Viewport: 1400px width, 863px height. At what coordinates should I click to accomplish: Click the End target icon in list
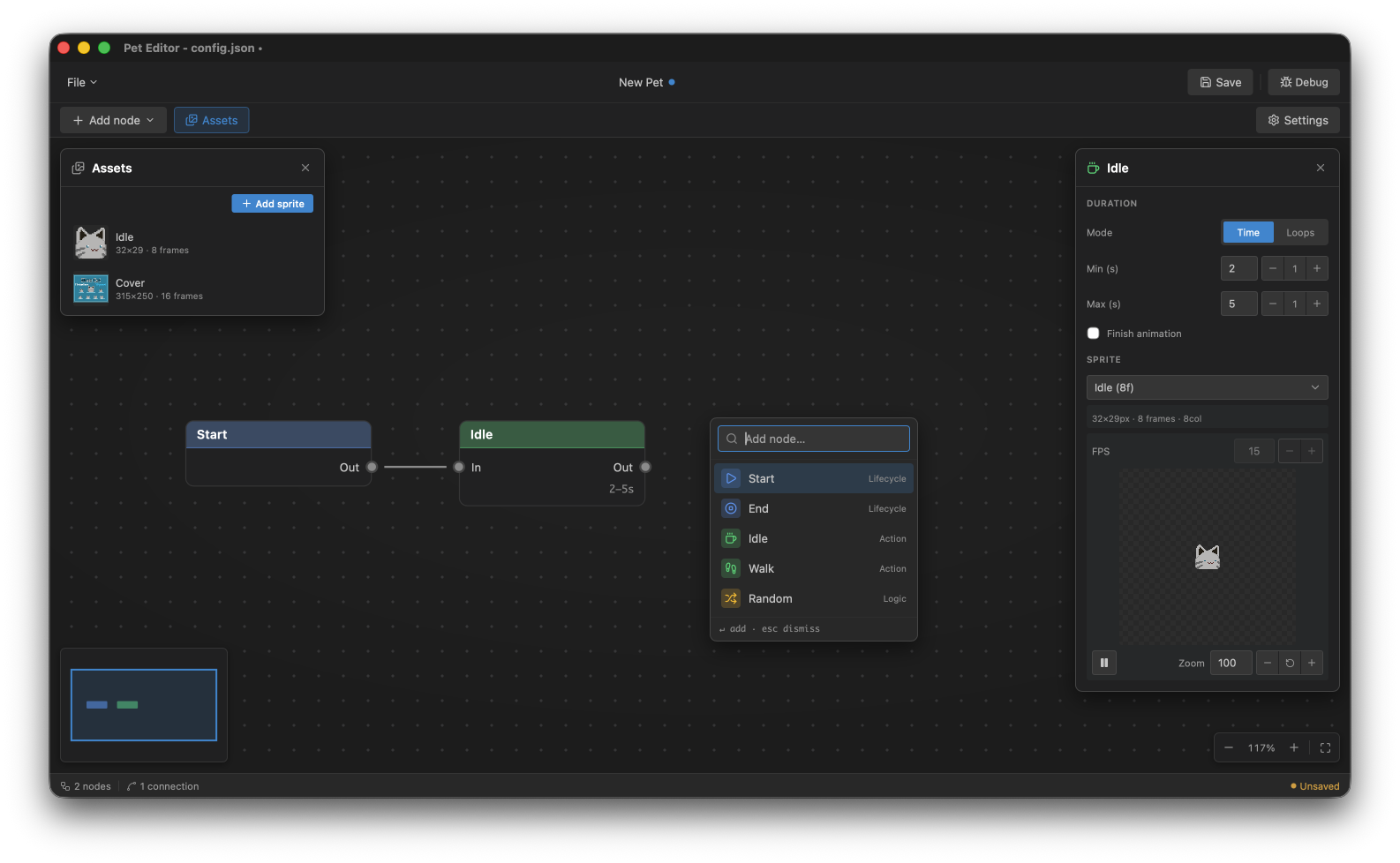[x=731, y=508]
